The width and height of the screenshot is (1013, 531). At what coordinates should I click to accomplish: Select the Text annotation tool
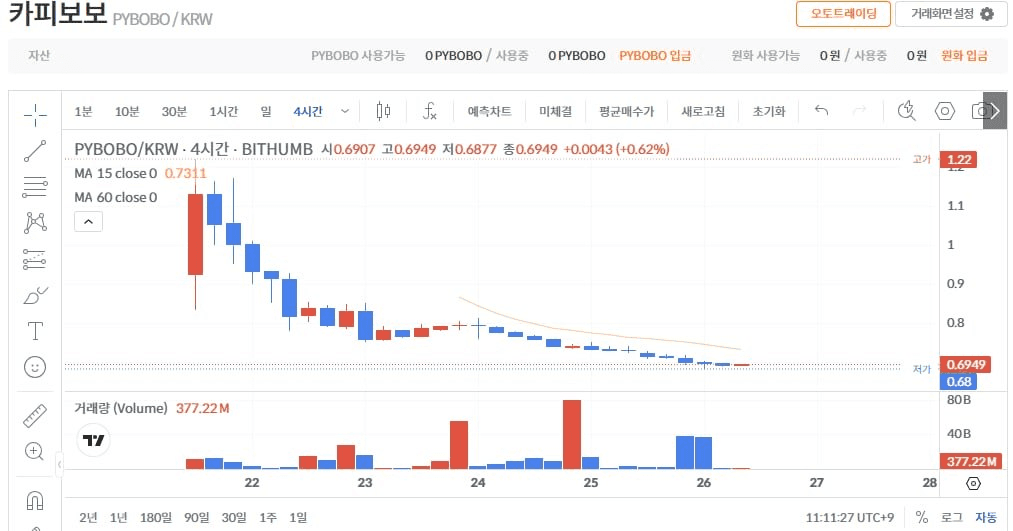(x=35, y=331)
